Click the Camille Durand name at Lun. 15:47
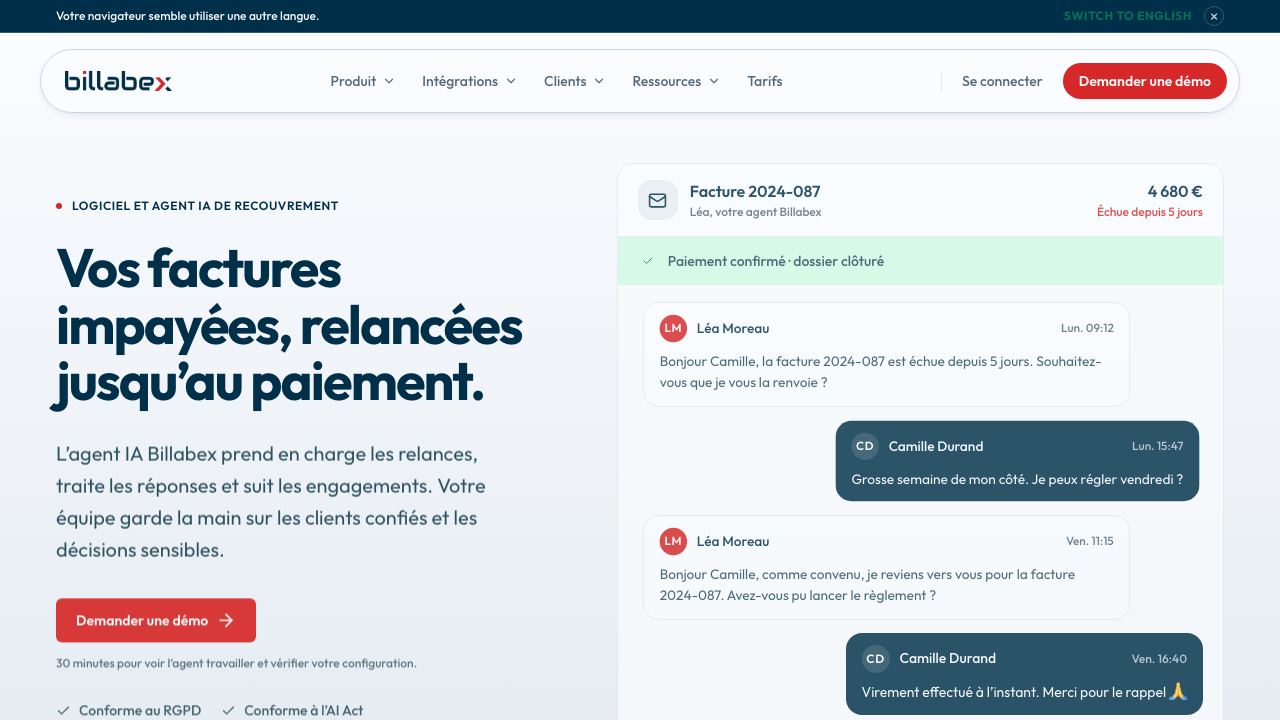 tap(936, 446)
